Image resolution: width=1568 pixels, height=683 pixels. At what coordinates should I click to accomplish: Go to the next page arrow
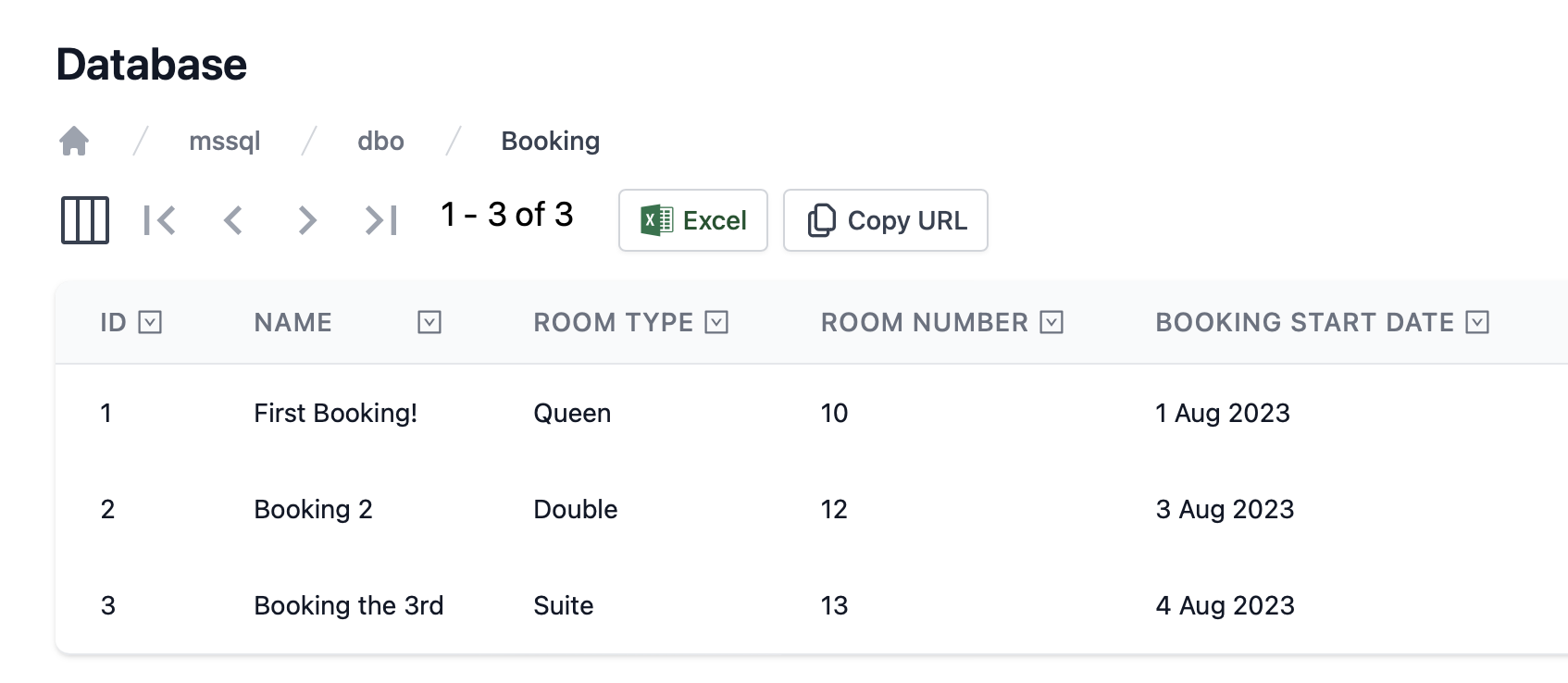[307, 220]
